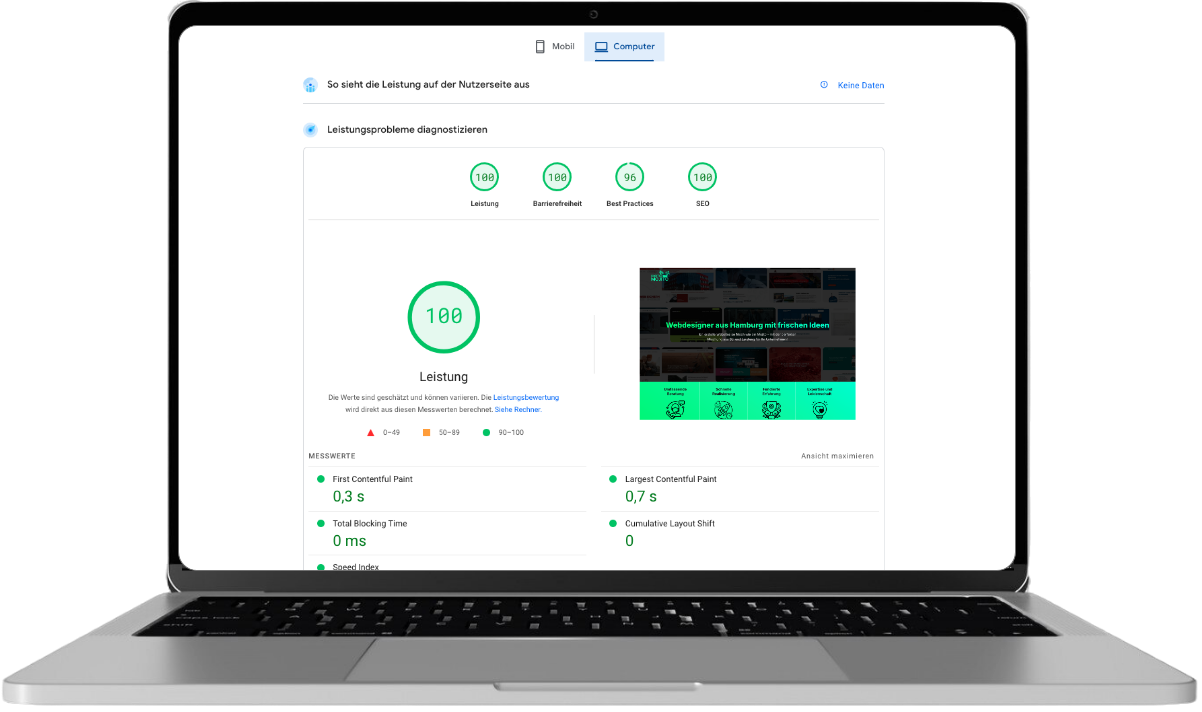Open the website screenshot thumbnail

(748, 344)
